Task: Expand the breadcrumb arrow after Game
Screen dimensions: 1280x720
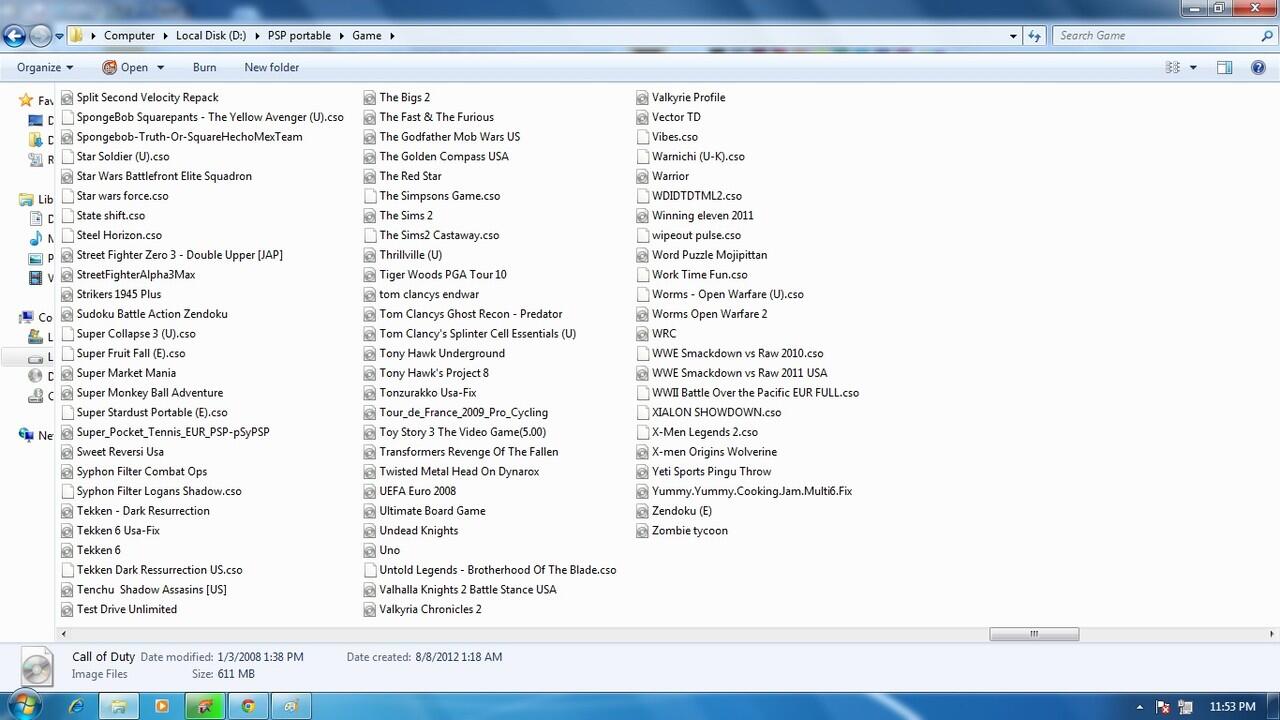Action: click(392, 36)
